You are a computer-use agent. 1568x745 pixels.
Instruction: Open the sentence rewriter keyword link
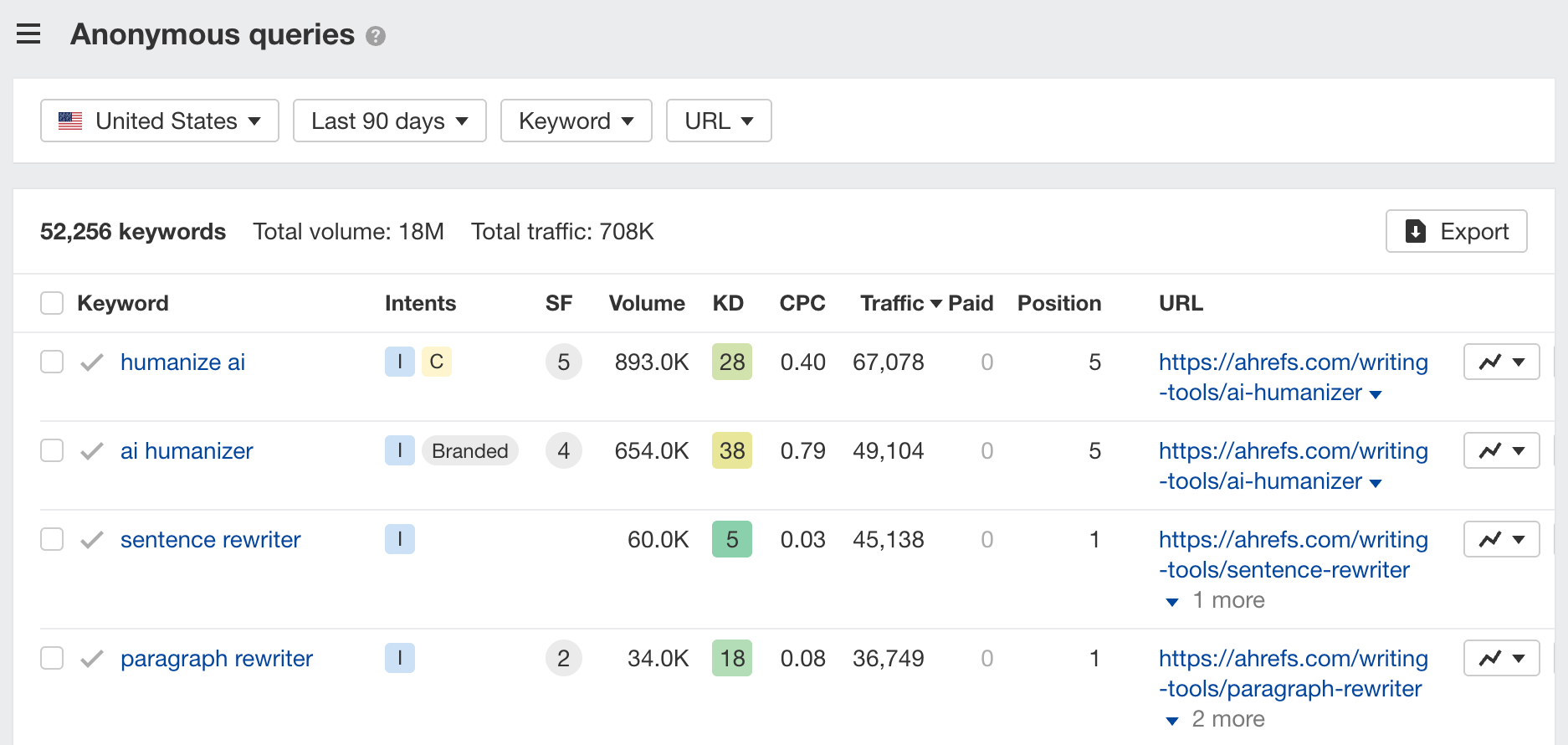click(x=210, y=540)
